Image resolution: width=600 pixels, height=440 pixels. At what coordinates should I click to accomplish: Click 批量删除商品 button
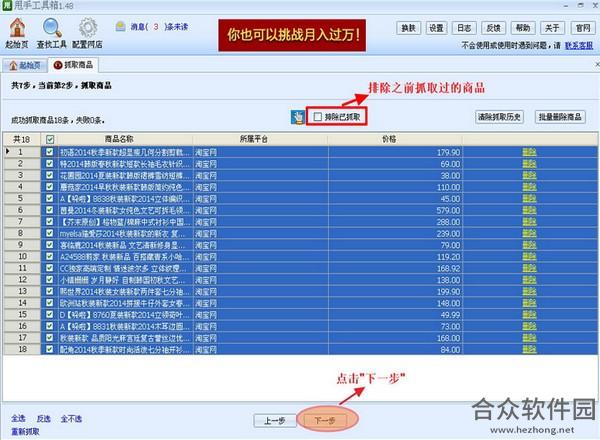(560, 117)
